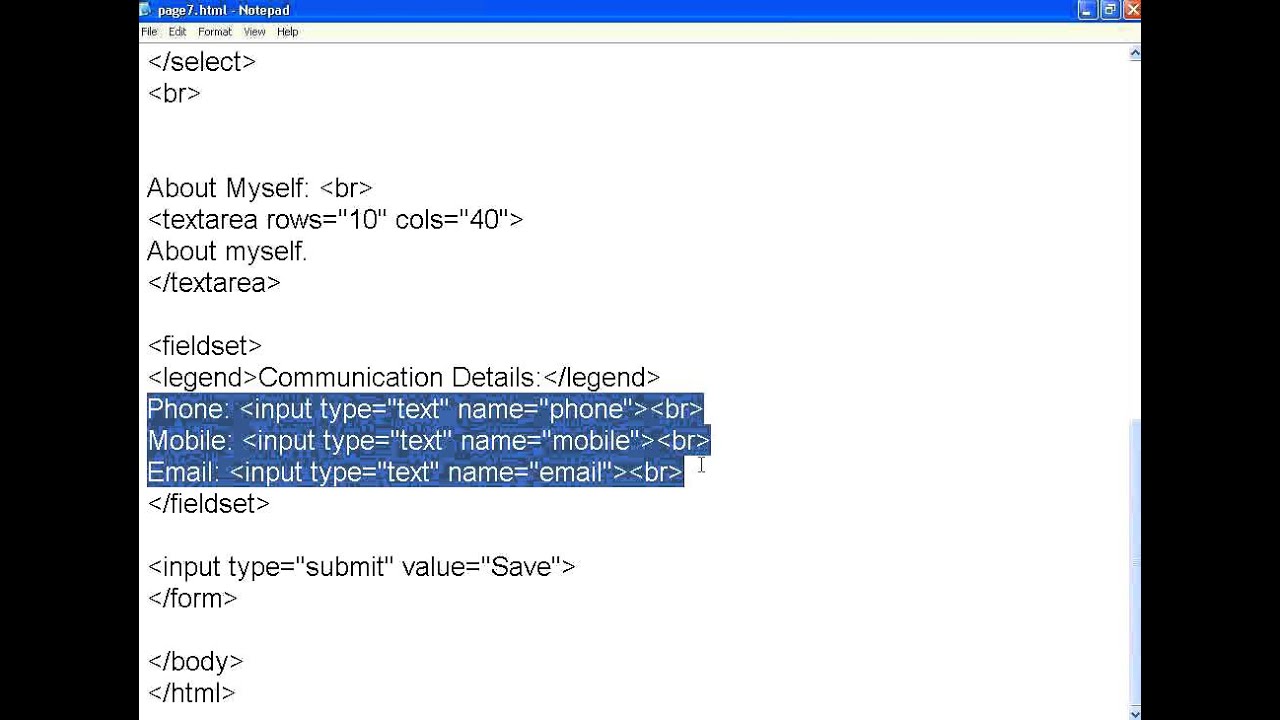Screen dimensions: 1280x720
Task: Open the File menu
Action: pos(149,32)
